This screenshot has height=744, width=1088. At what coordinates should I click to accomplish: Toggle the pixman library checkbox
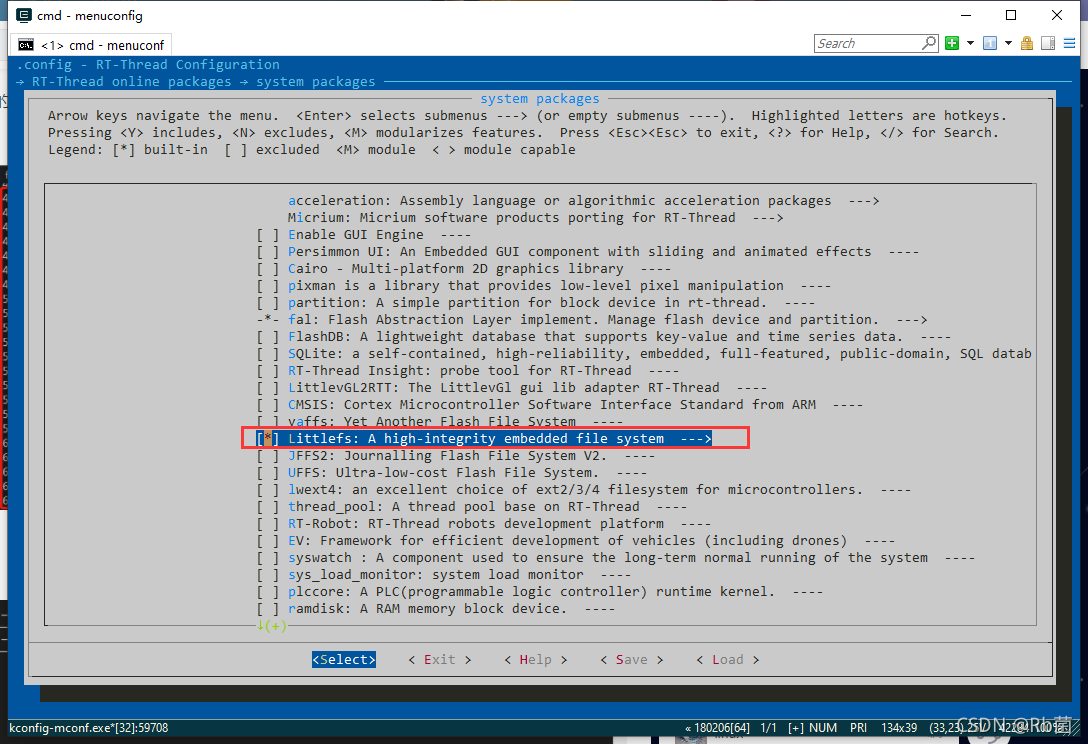tap(267, 286)
